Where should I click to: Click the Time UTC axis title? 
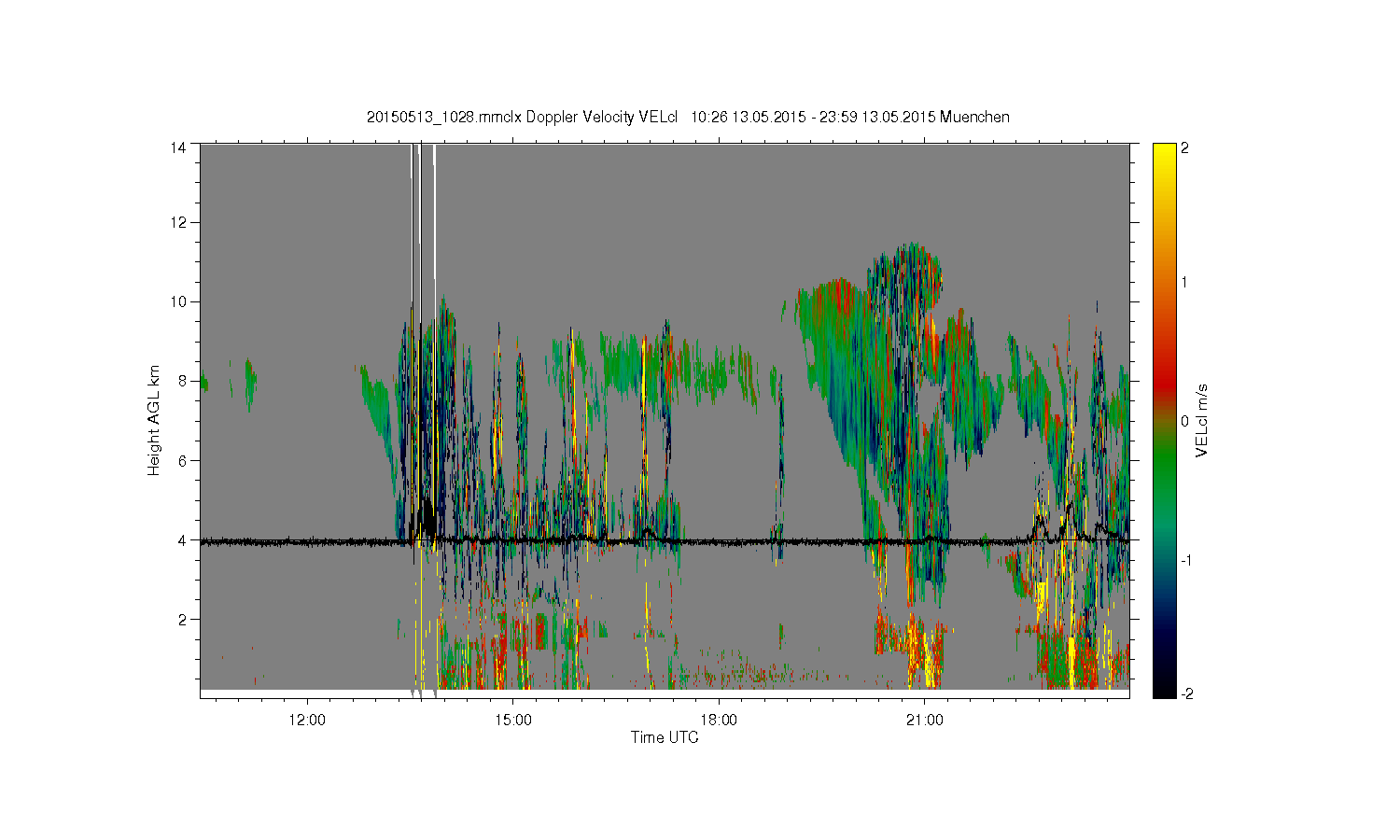(x=665, y=737)
